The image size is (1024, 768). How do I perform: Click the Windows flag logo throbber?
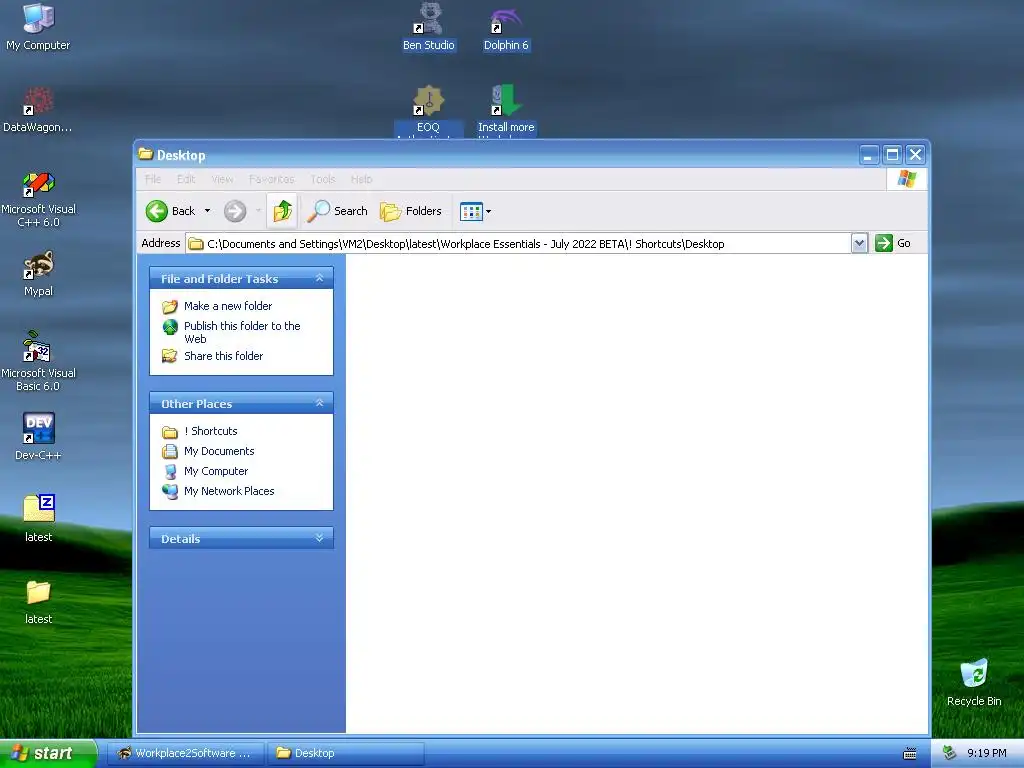[x=906, y=178]
